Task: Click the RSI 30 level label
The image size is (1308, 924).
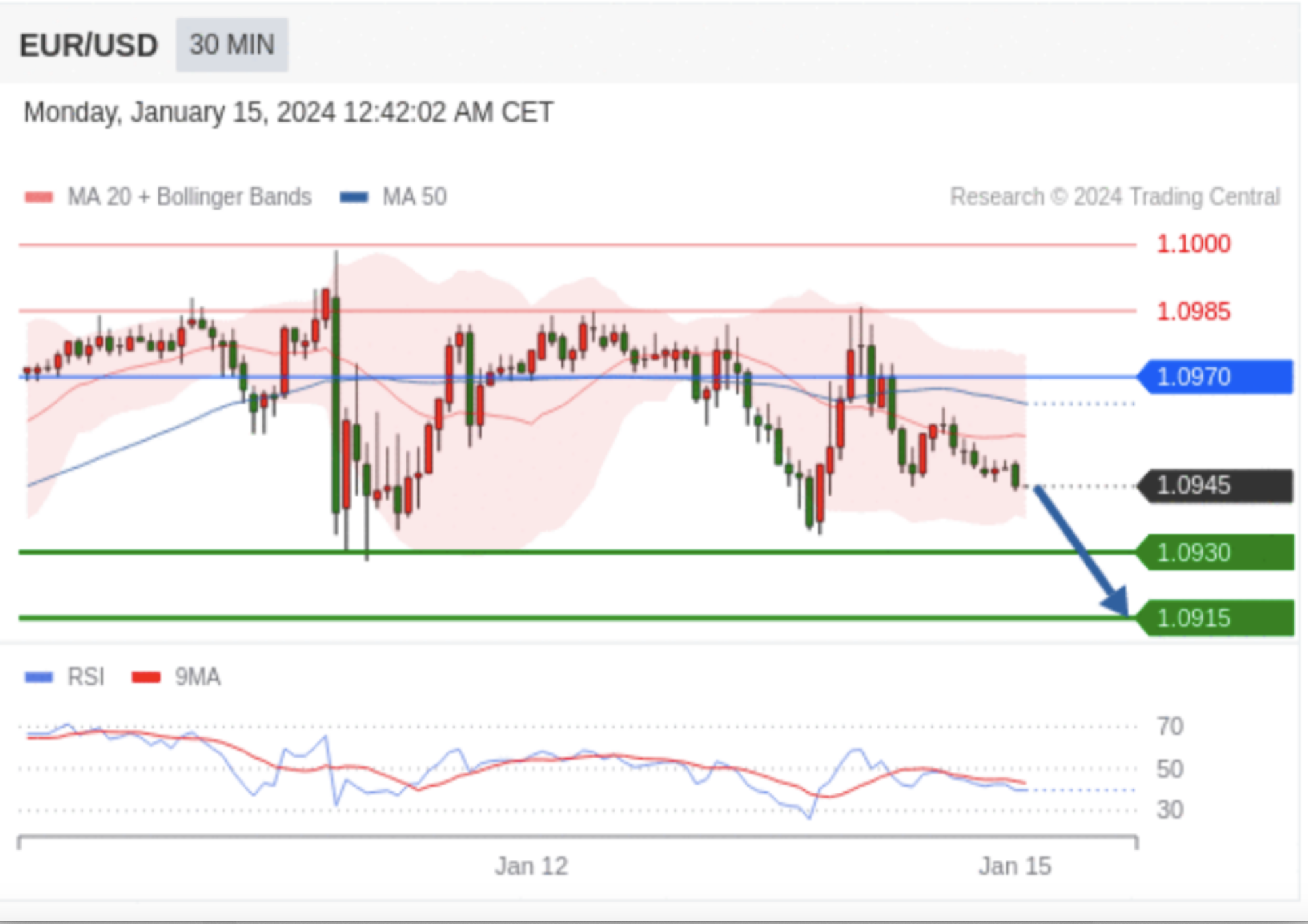Action: click(1170, 810)
